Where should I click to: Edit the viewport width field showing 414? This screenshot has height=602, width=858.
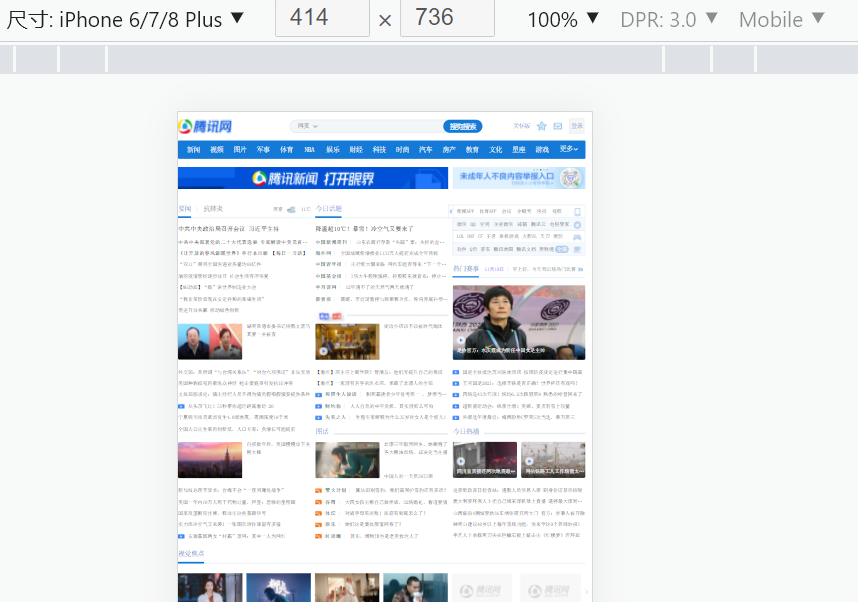(x=322, y=18)
